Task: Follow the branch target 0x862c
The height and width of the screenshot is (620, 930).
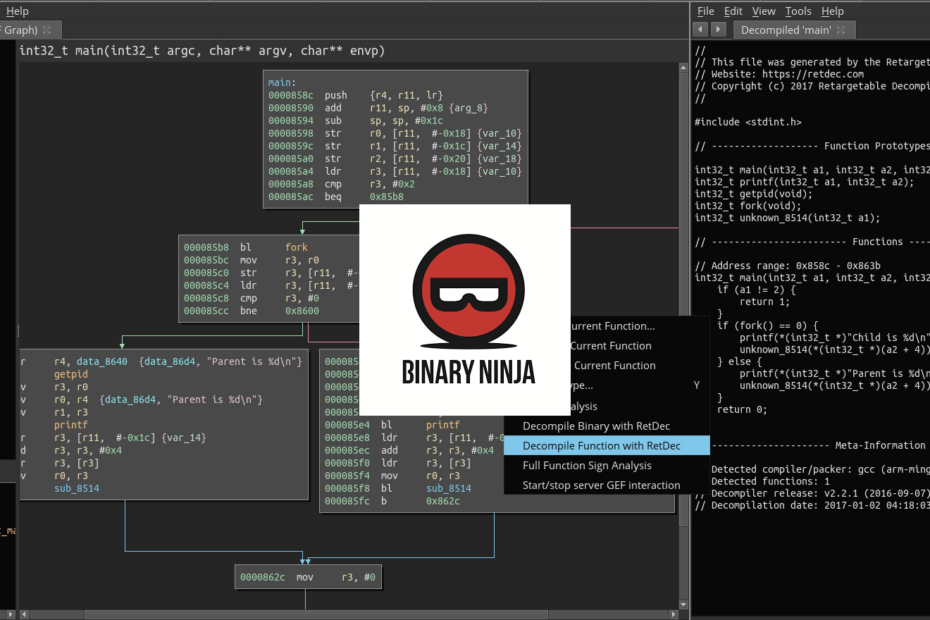Action: tap(442, 501)
